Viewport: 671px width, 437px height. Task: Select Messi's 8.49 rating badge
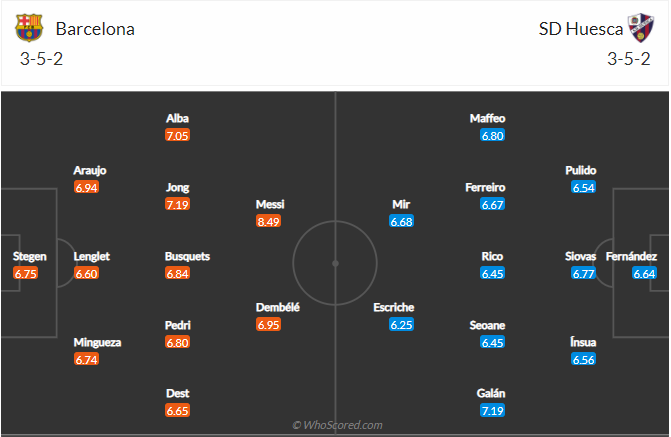(268, 221)
